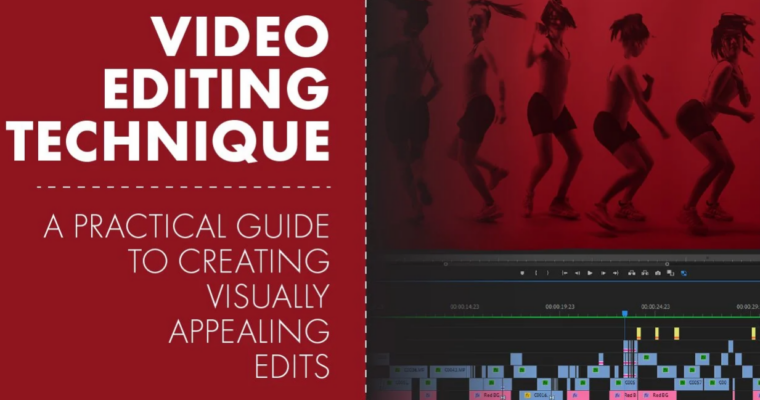Toggle the blue highlighted button in transport bar
This screenshot has width=760, height=400.
pos(684,273)
